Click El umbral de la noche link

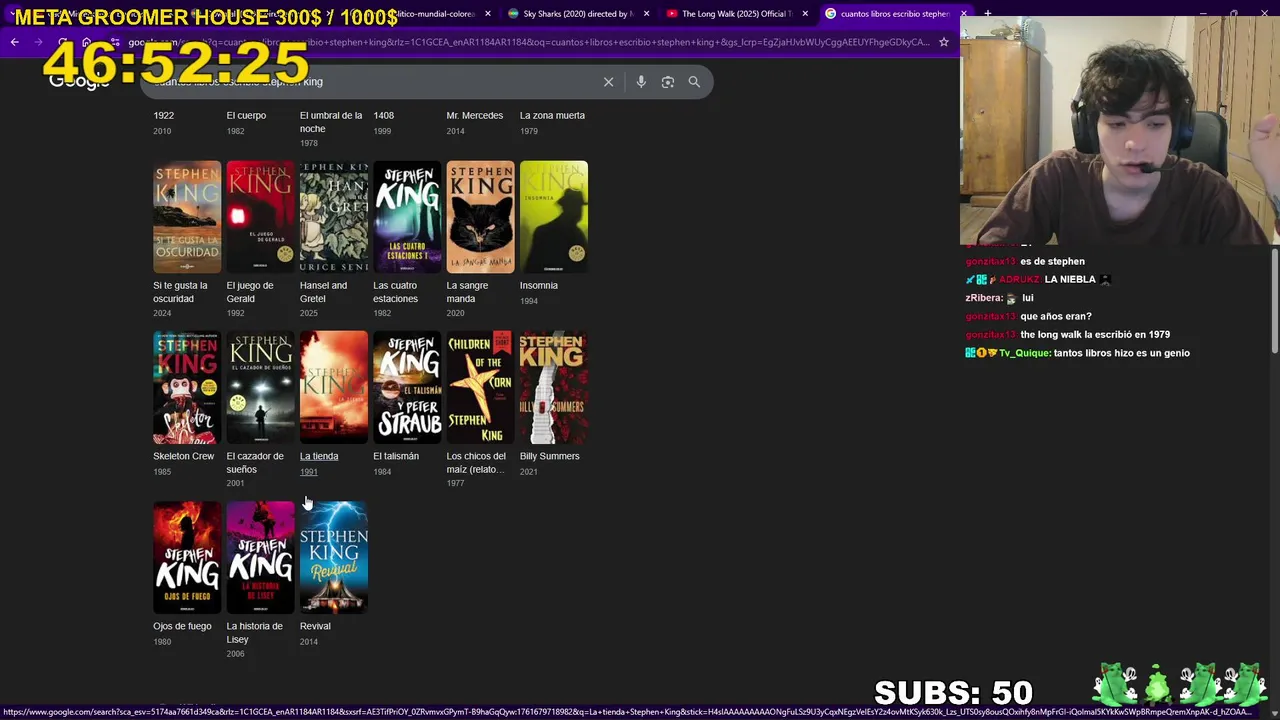click(x=331, y=122)
